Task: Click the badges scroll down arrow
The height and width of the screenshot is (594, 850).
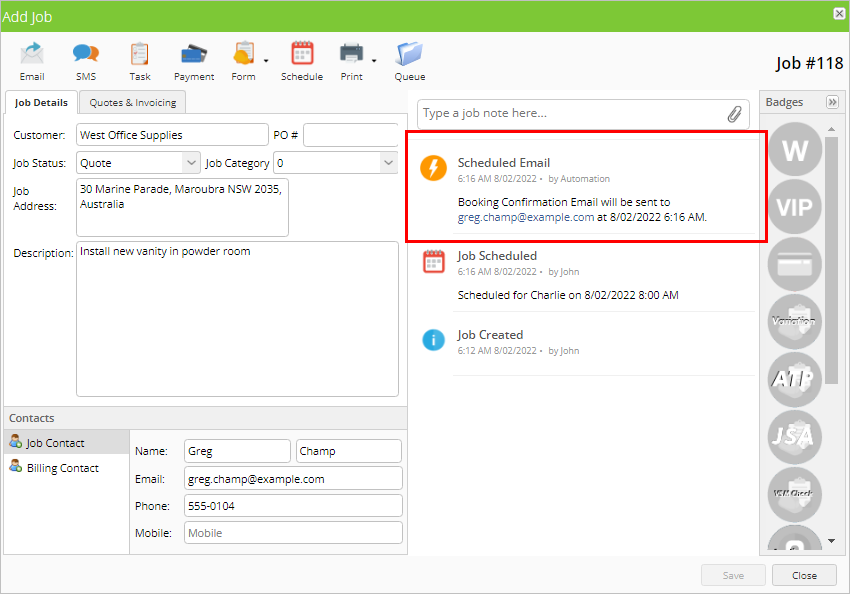Action: click(831, 541)
